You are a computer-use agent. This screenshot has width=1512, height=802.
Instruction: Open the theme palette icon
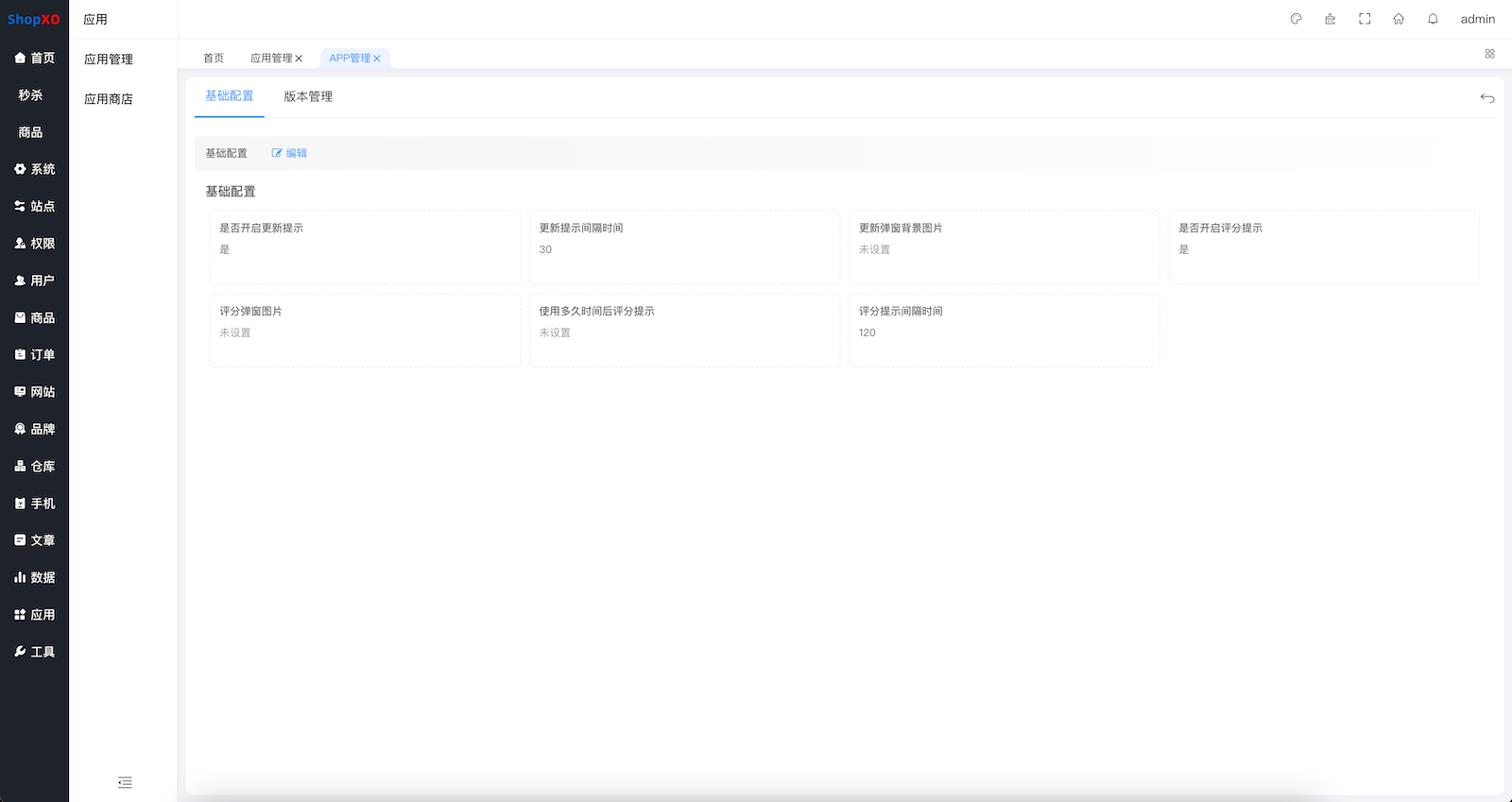[x=1296, y=19]
